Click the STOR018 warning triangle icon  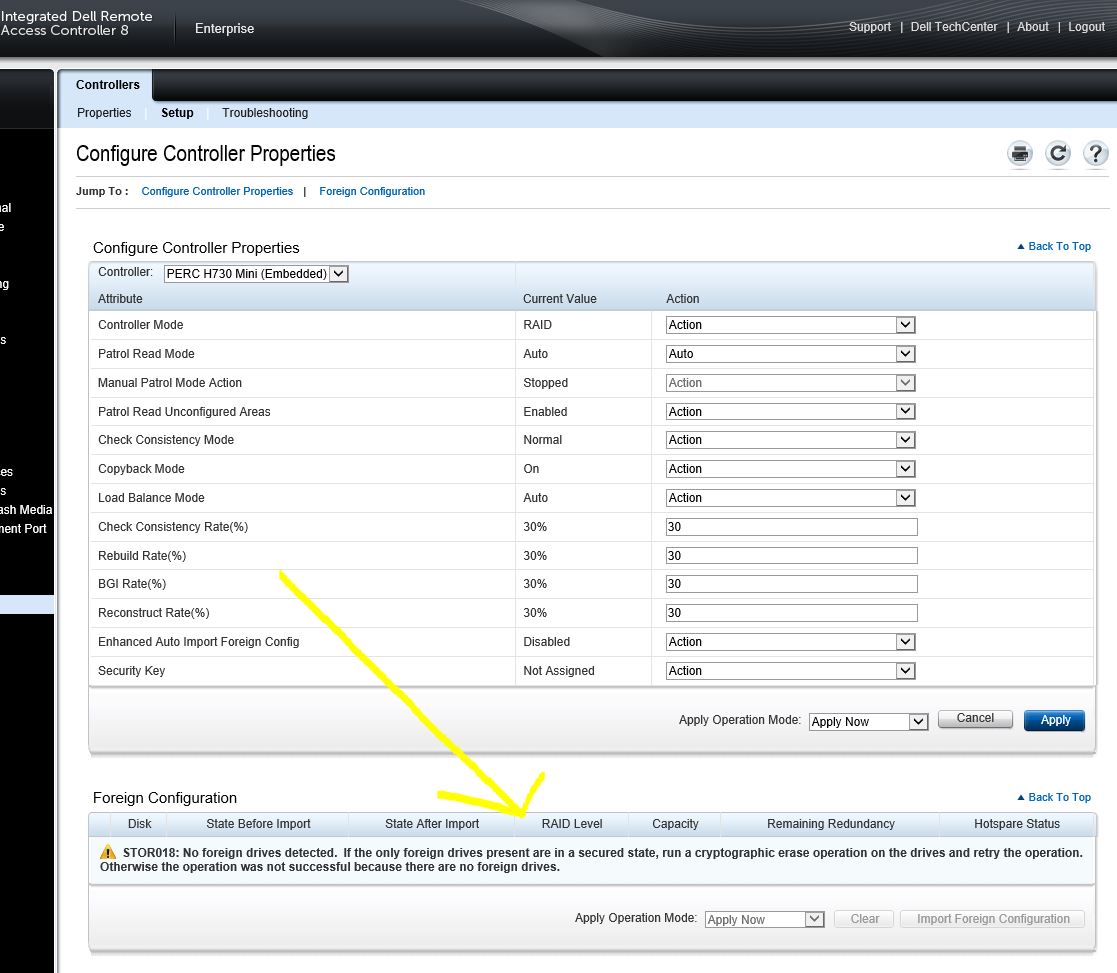[108, 852]
